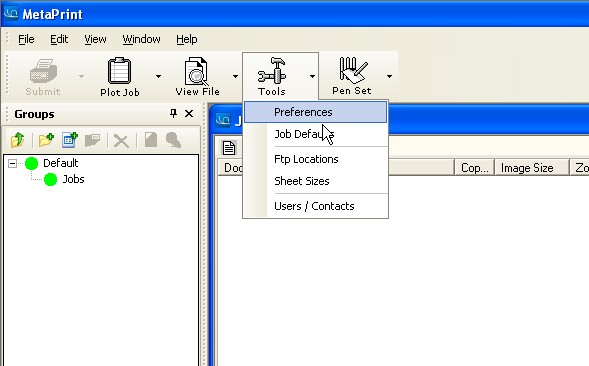
Task: Select the Jobs item in the tree
Action: [x=73, y=179]
